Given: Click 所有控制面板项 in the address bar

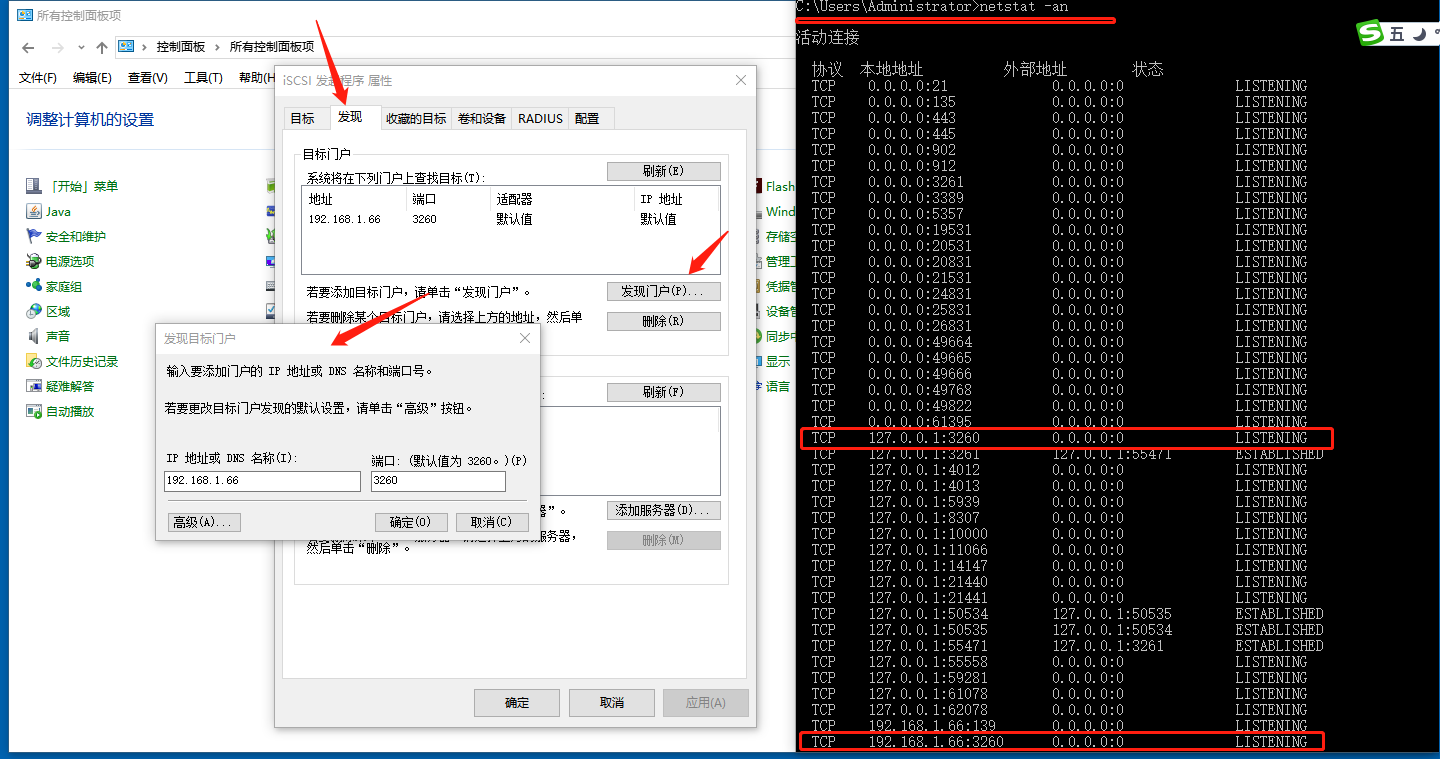Looking at the screenshot, I should [272, 47].
